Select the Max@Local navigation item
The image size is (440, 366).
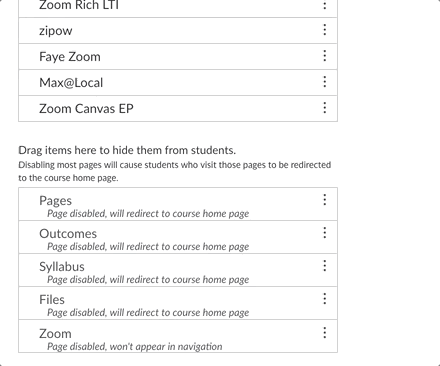coord(178,82)
